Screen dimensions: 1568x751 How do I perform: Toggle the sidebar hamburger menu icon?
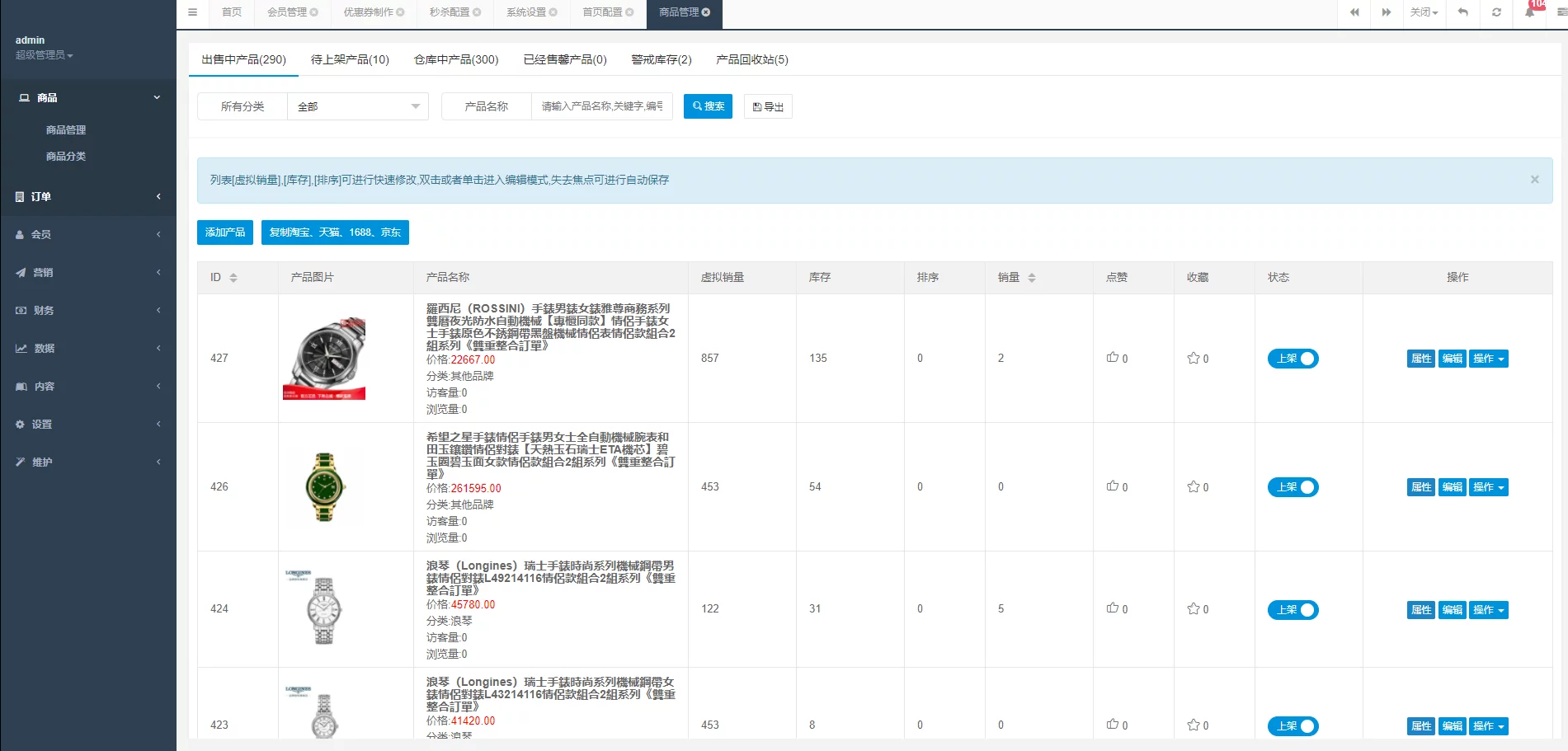coord(192,12)
